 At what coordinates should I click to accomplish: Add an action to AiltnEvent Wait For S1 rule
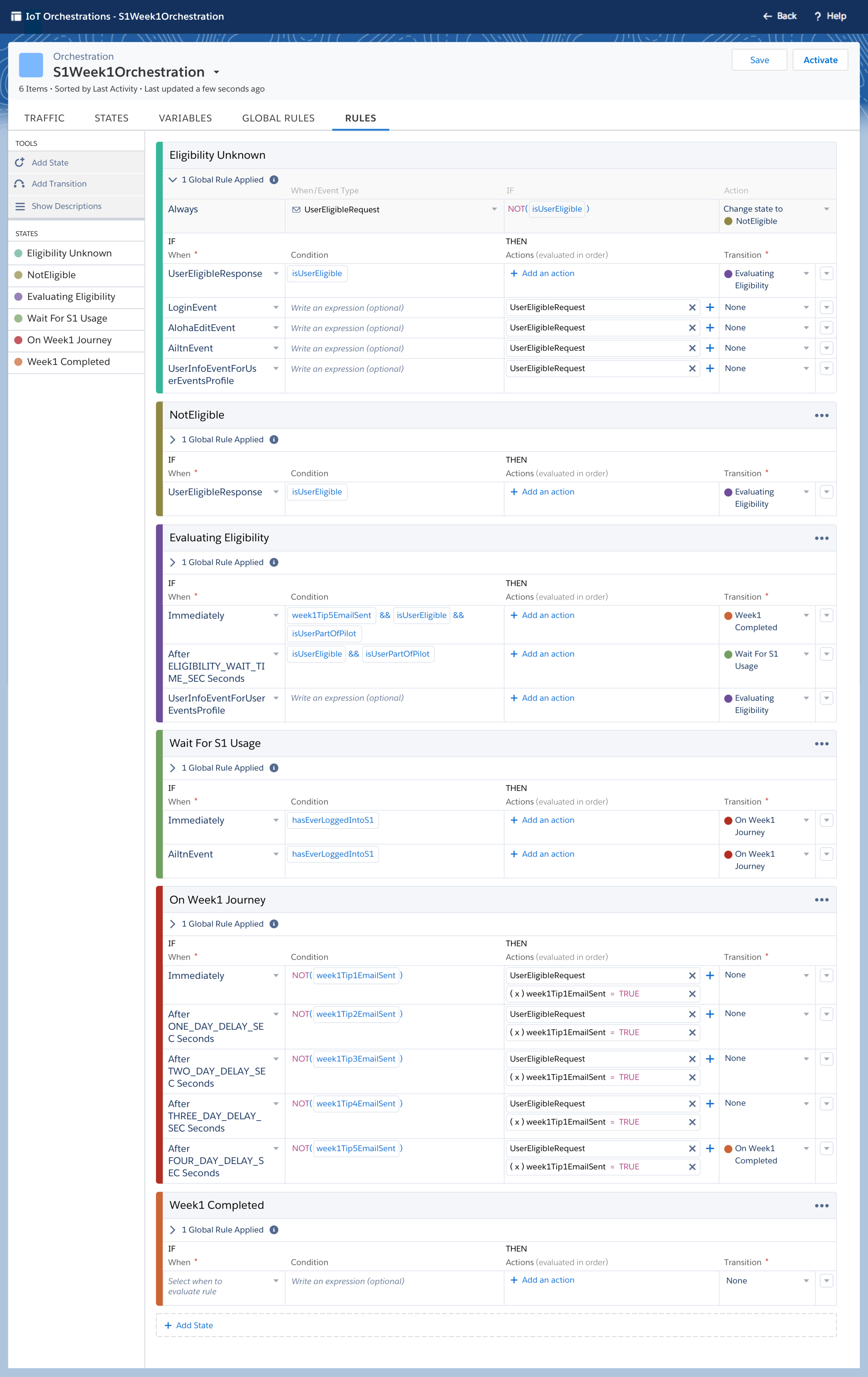click(x=542, y=854)
